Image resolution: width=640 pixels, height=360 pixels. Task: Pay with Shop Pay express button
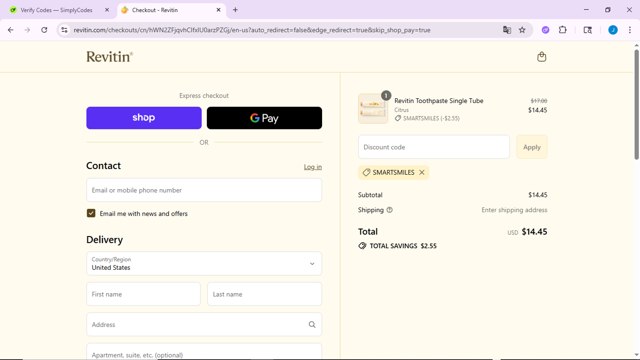[144, 118]
